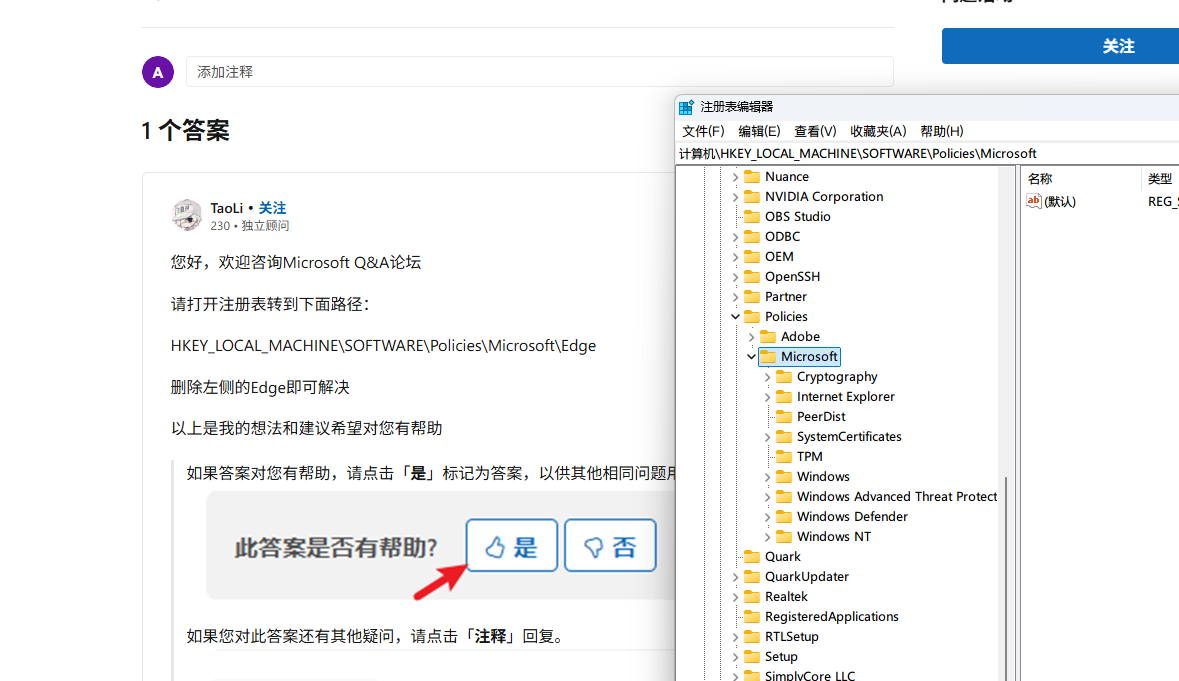1179x681 pixels.
Task: Select the Microsoft folder icon
Action: point(768,356)
